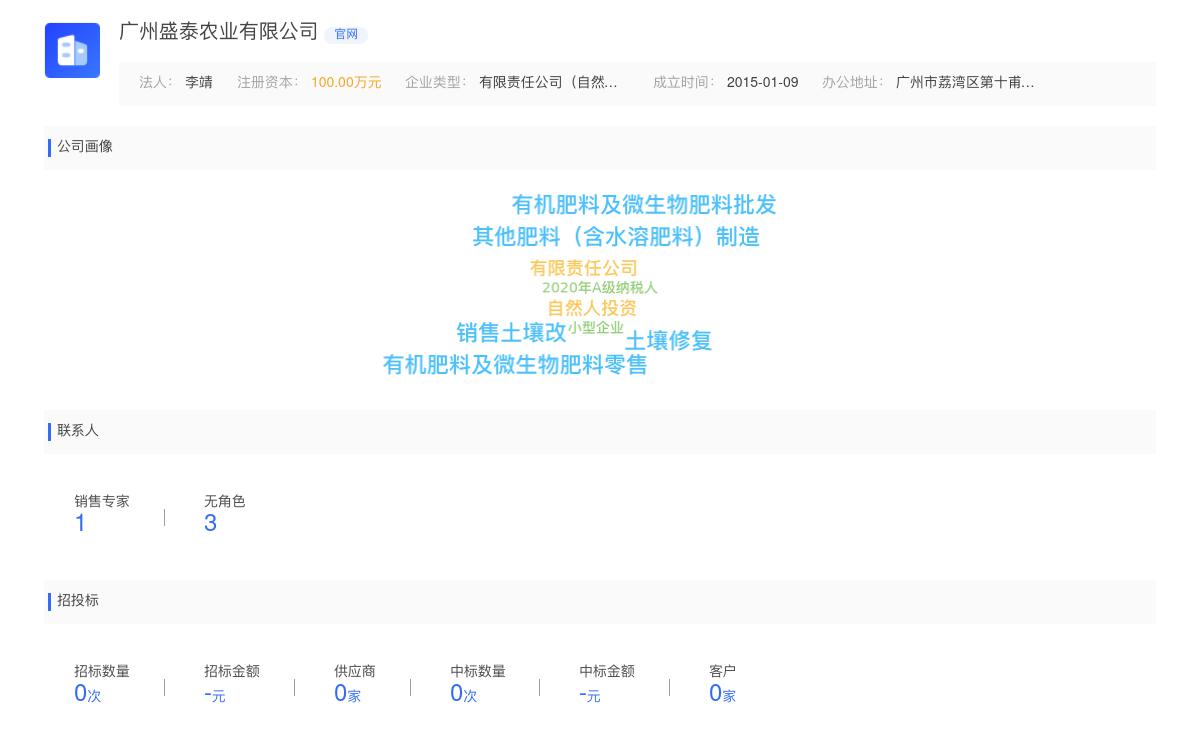Click the 销售土壤改 tag
Screen dimensions: 1200x752
511,332
